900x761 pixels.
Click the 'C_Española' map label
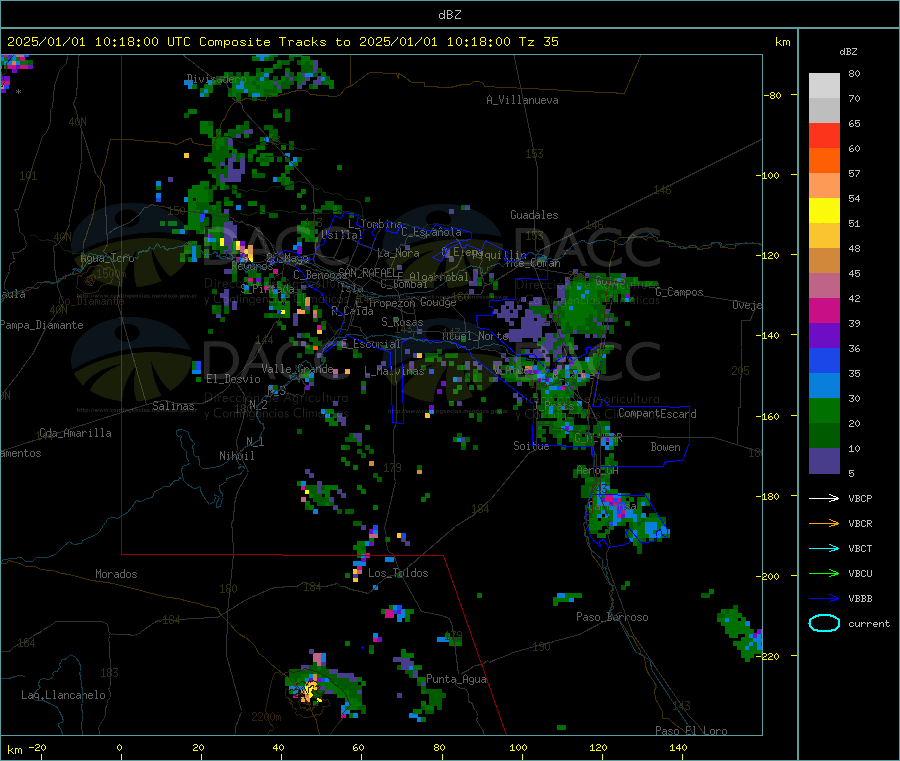[431, 232]
